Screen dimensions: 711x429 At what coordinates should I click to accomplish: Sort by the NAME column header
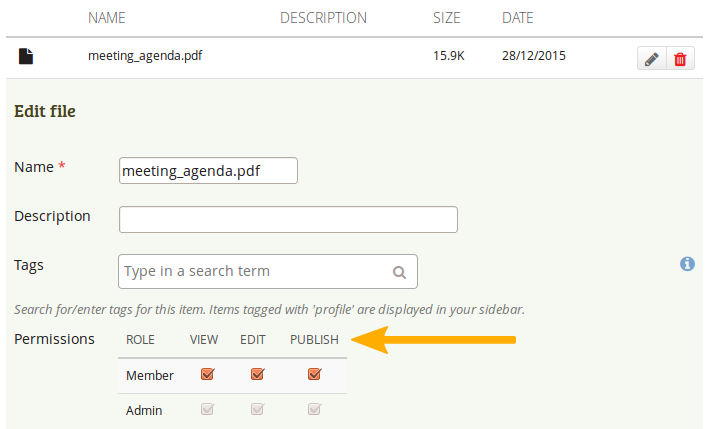coord(109,18)
